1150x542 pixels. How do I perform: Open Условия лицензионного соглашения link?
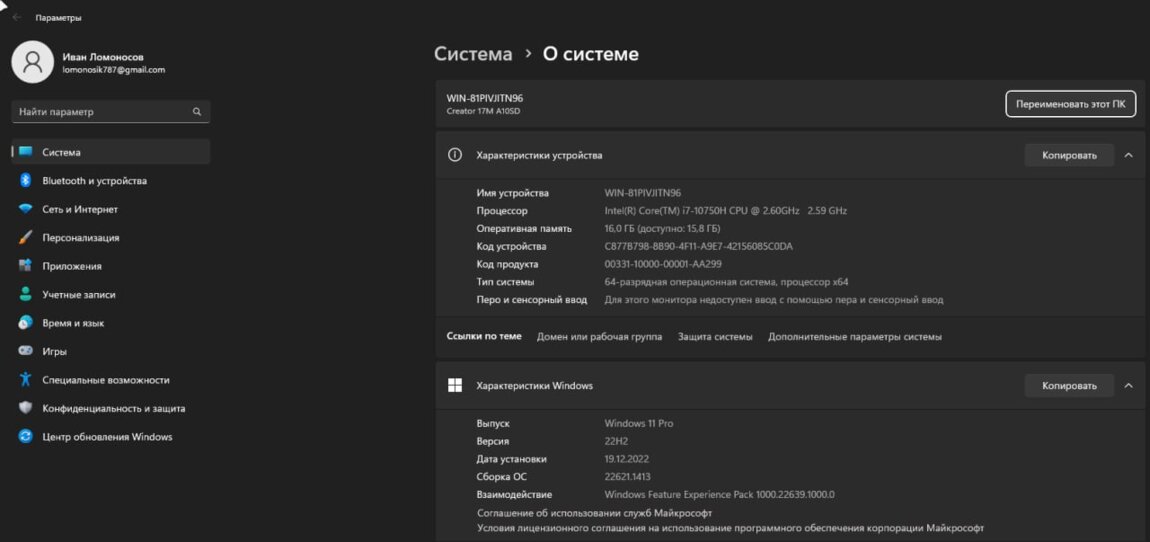point(730,527)
